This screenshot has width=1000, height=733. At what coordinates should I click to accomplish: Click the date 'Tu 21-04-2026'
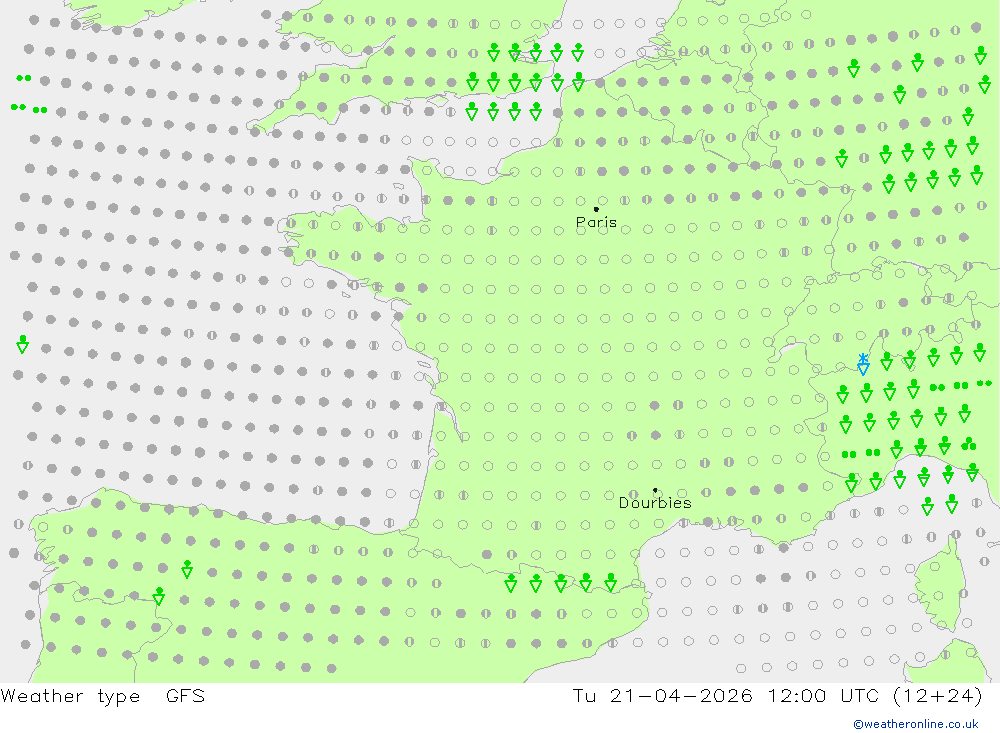[x=662, y=695]
